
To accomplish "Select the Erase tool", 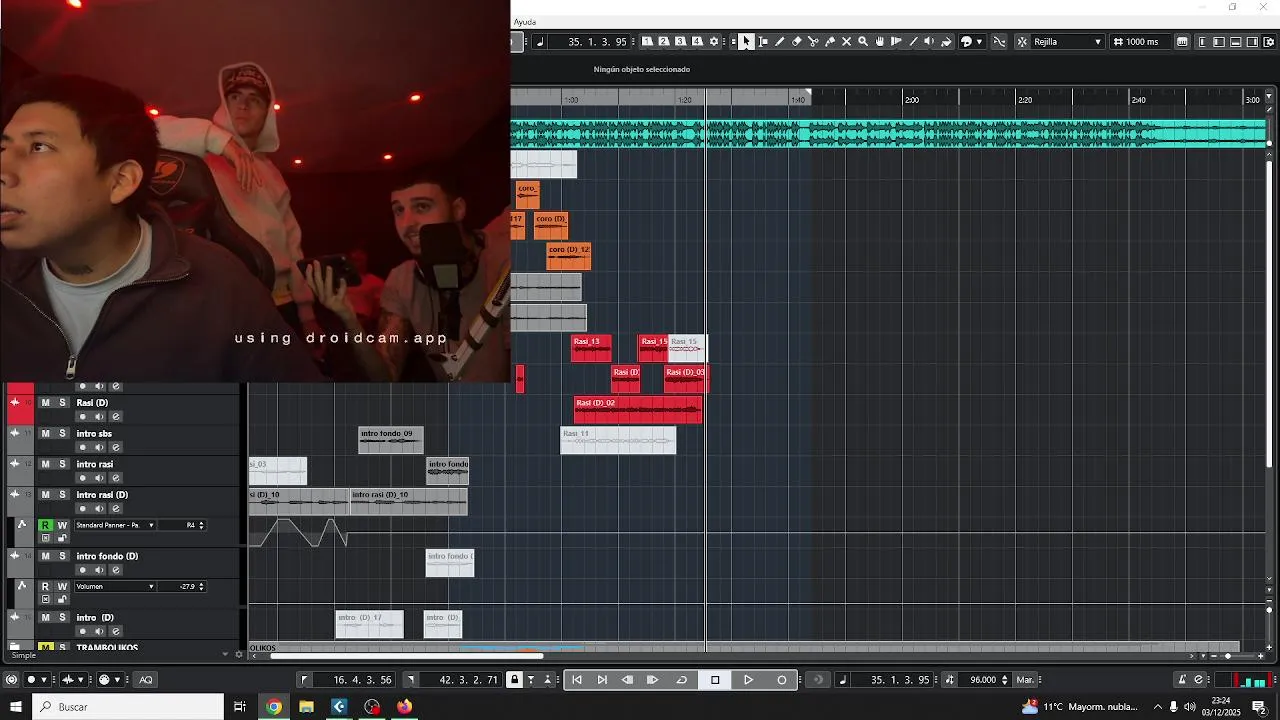I will point(796,41).
